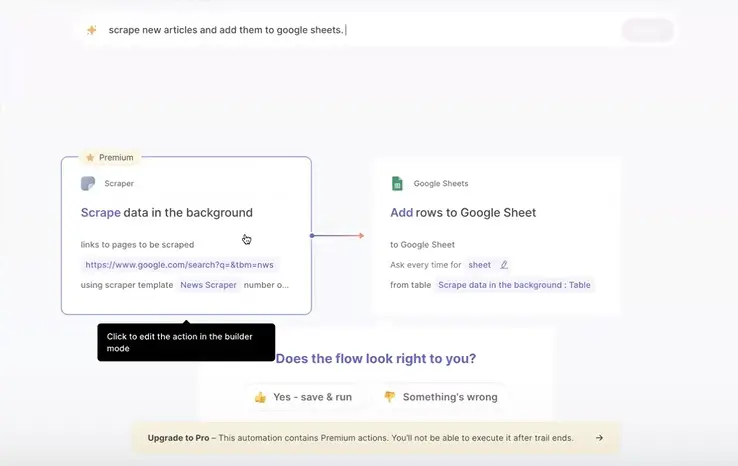The width and height of the screenshot is (738, 466).
Task: Click the 'links to pages to be scraped' label
Action: click(x=137, y=245)
